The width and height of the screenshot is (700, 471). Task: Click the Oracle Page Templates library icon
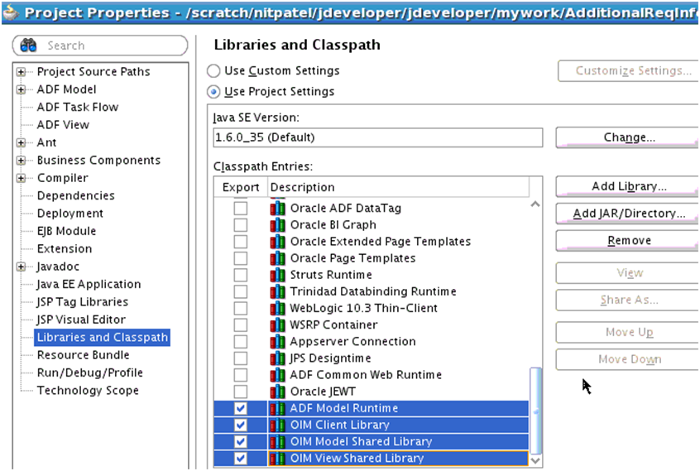coord(277,258)
